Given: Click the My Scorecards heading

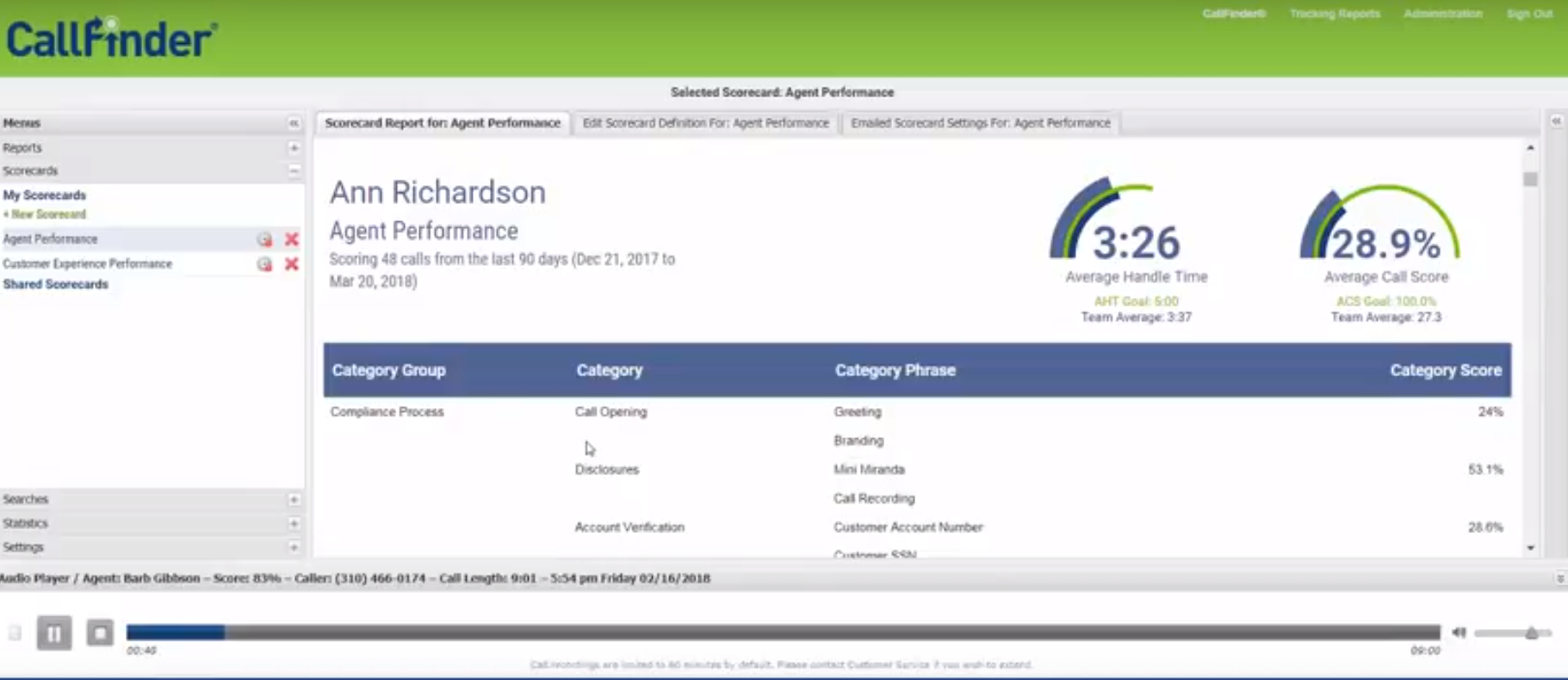Looking at the screenshot, I should point(45,195).
